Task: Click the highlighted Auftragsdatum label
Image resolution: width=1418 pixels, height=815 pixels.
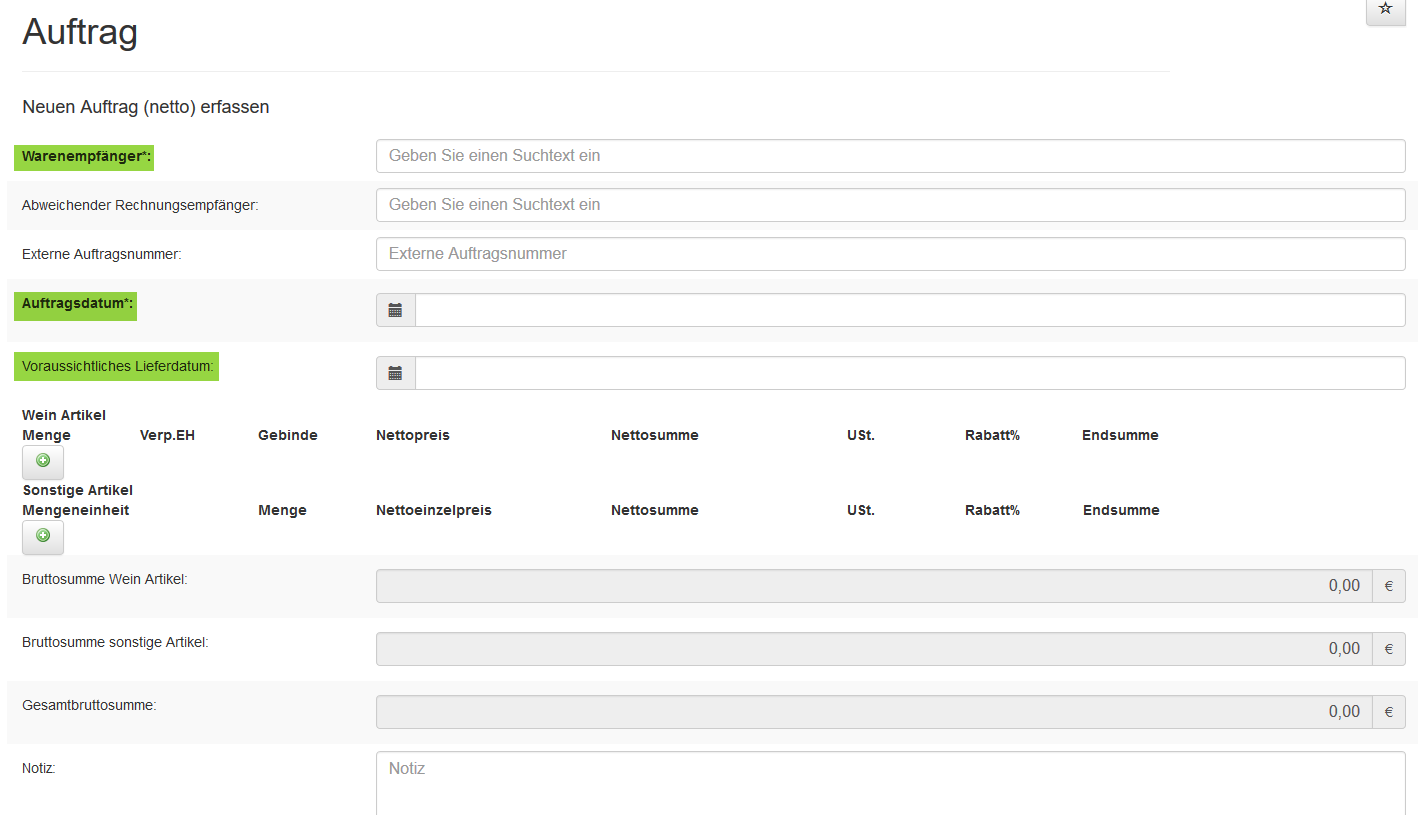Action: point(76,304)
